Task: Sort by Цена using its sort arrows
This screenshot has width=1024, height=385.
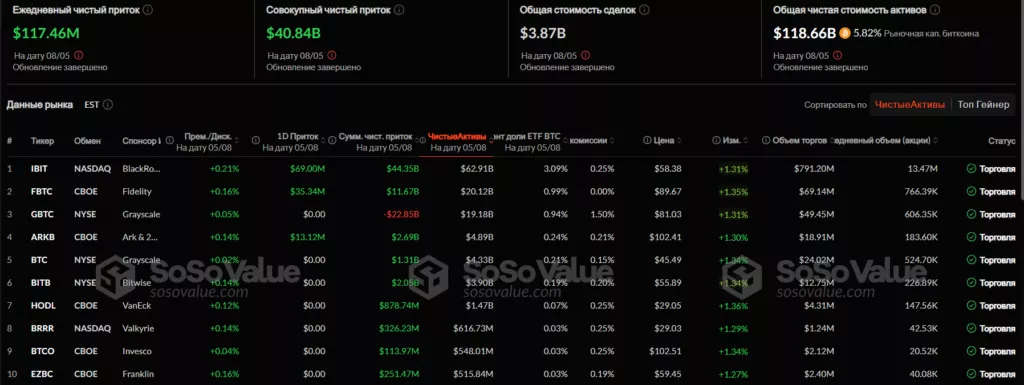Action: tap(680, 140)
